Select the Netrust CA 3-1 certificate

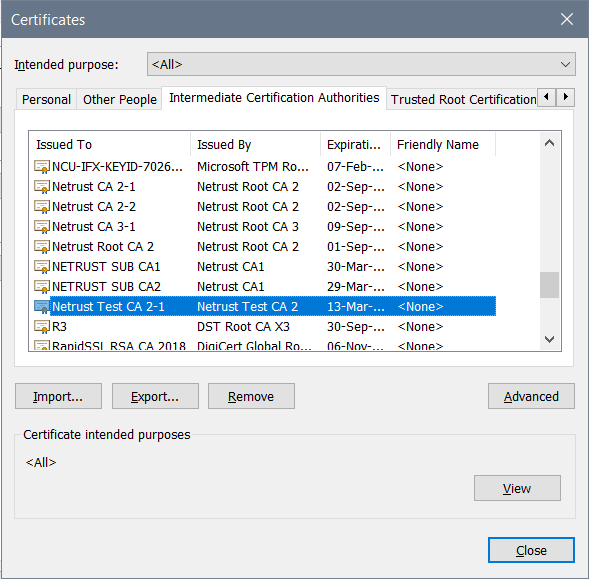94,227
